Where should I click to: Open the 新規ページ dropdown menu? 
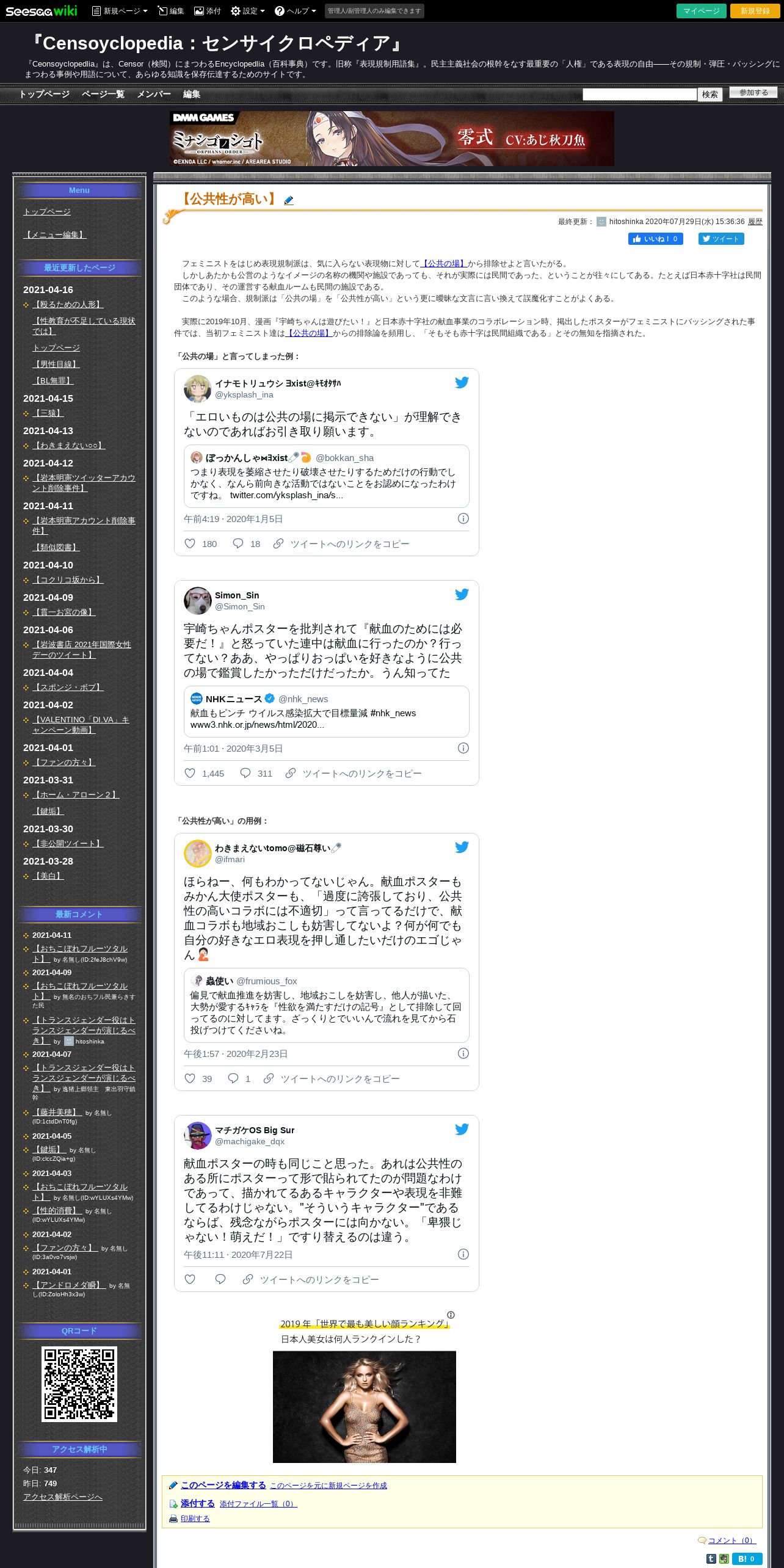[120, 11]
